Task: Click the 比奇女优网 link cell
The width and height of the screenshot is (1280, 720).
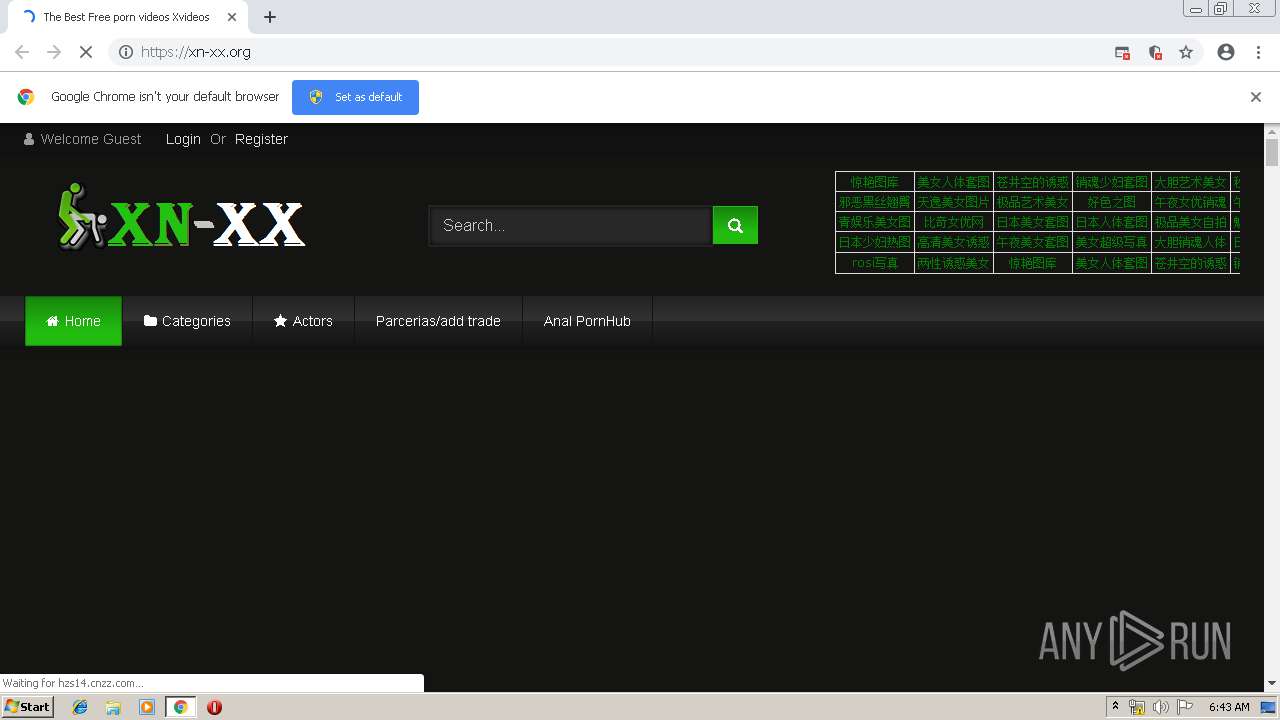Action: point(954,222)
